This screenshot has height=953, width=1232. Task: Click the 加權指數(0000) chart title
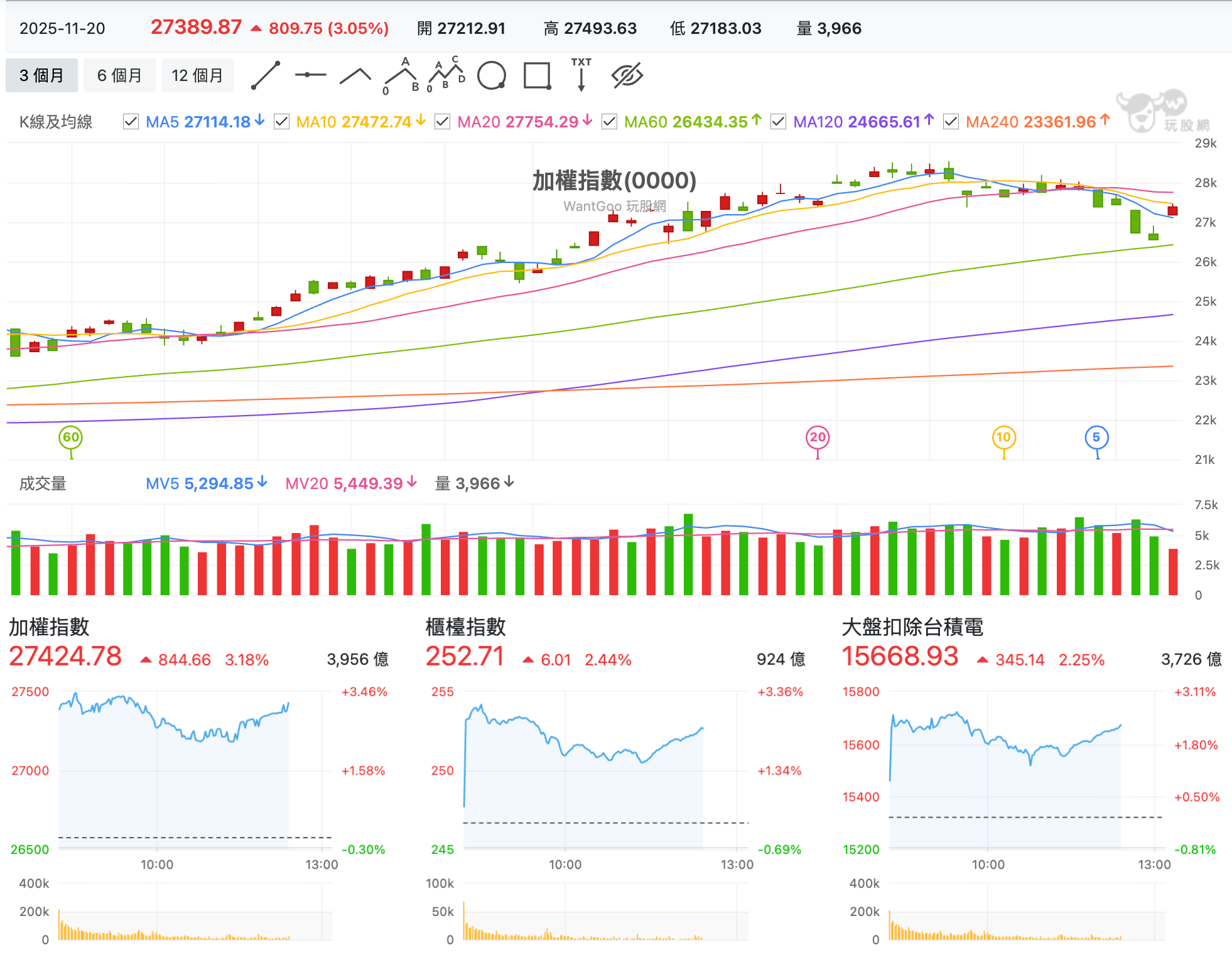coord(614,181)
